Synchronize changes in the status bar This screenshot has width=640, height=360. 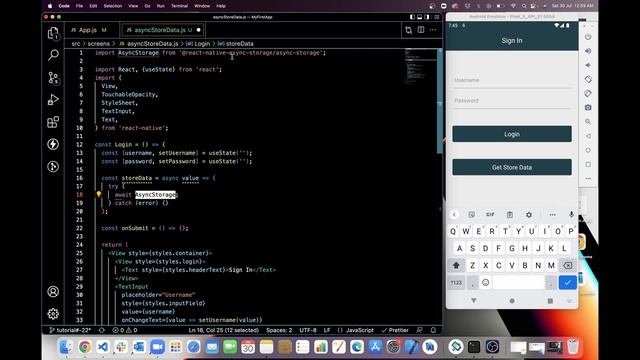pyautogui.click(x=102, y=330)
